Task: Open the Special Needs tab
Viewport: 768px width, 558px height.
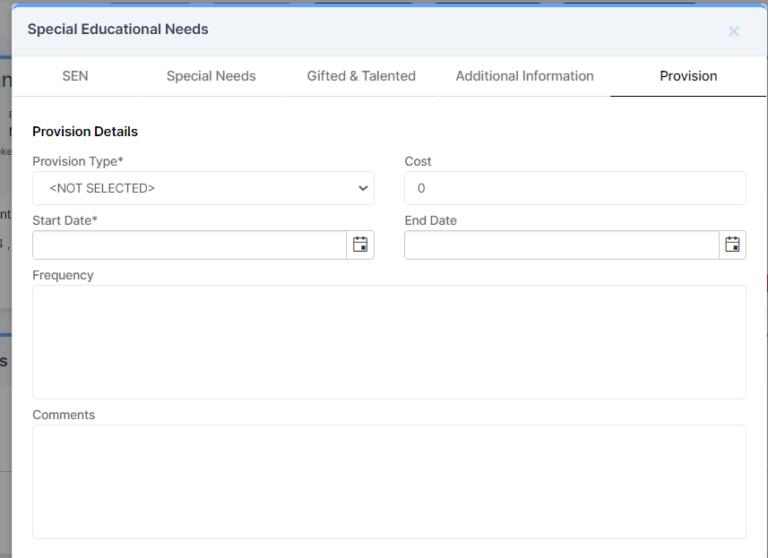Action: (x=211, y=76)
